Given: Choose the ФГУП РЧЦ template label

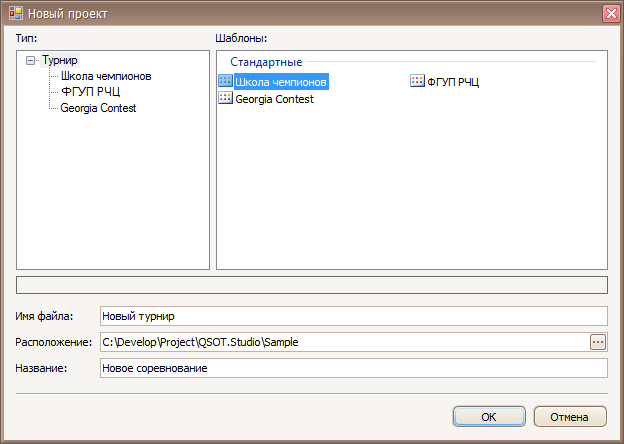Looking at the screenshot, I should [453, 81].
